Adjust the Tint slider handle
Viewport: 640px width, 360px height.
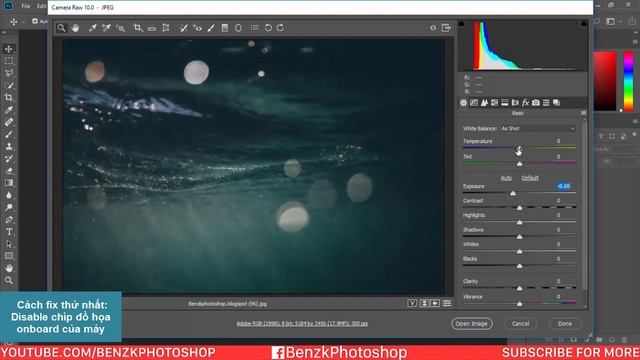[520, 164]
